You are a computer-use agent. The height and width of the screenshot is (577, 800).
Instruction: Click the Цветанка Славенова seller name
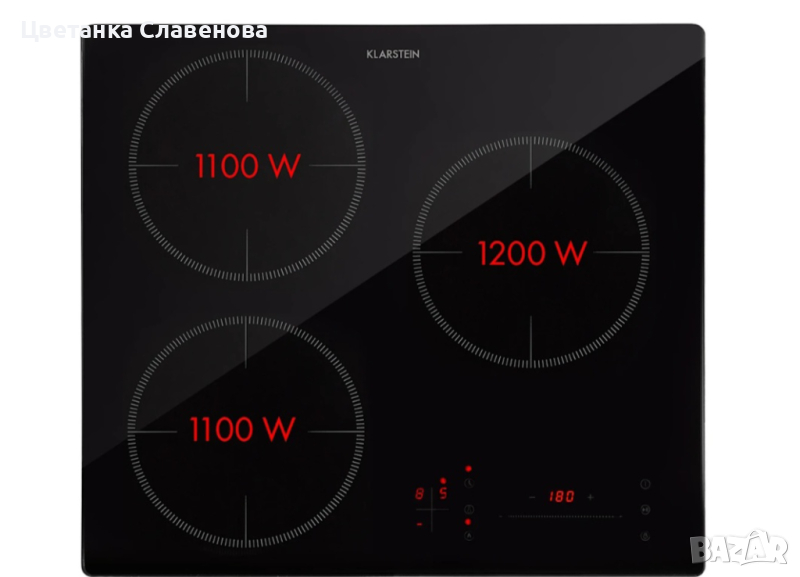[144, 30]
